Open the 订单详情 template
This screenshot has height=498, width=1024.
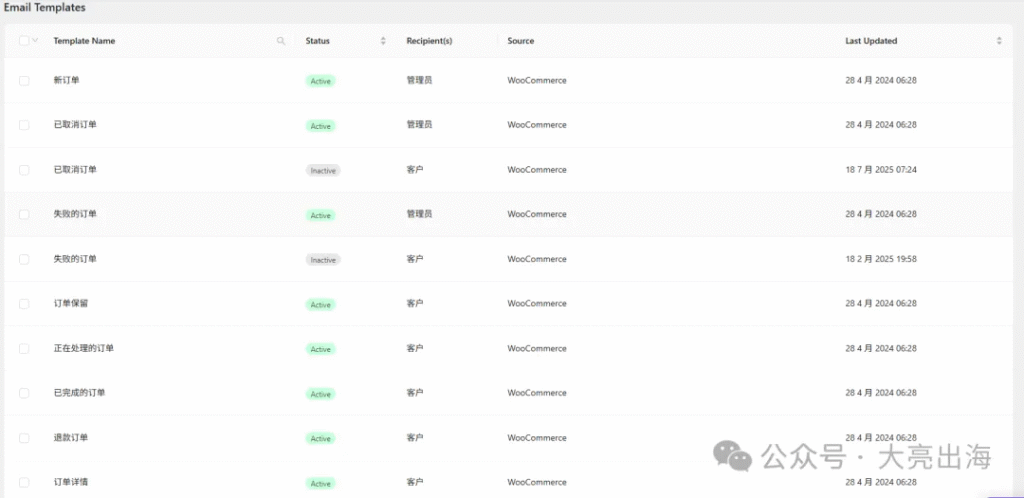[71, 482]
